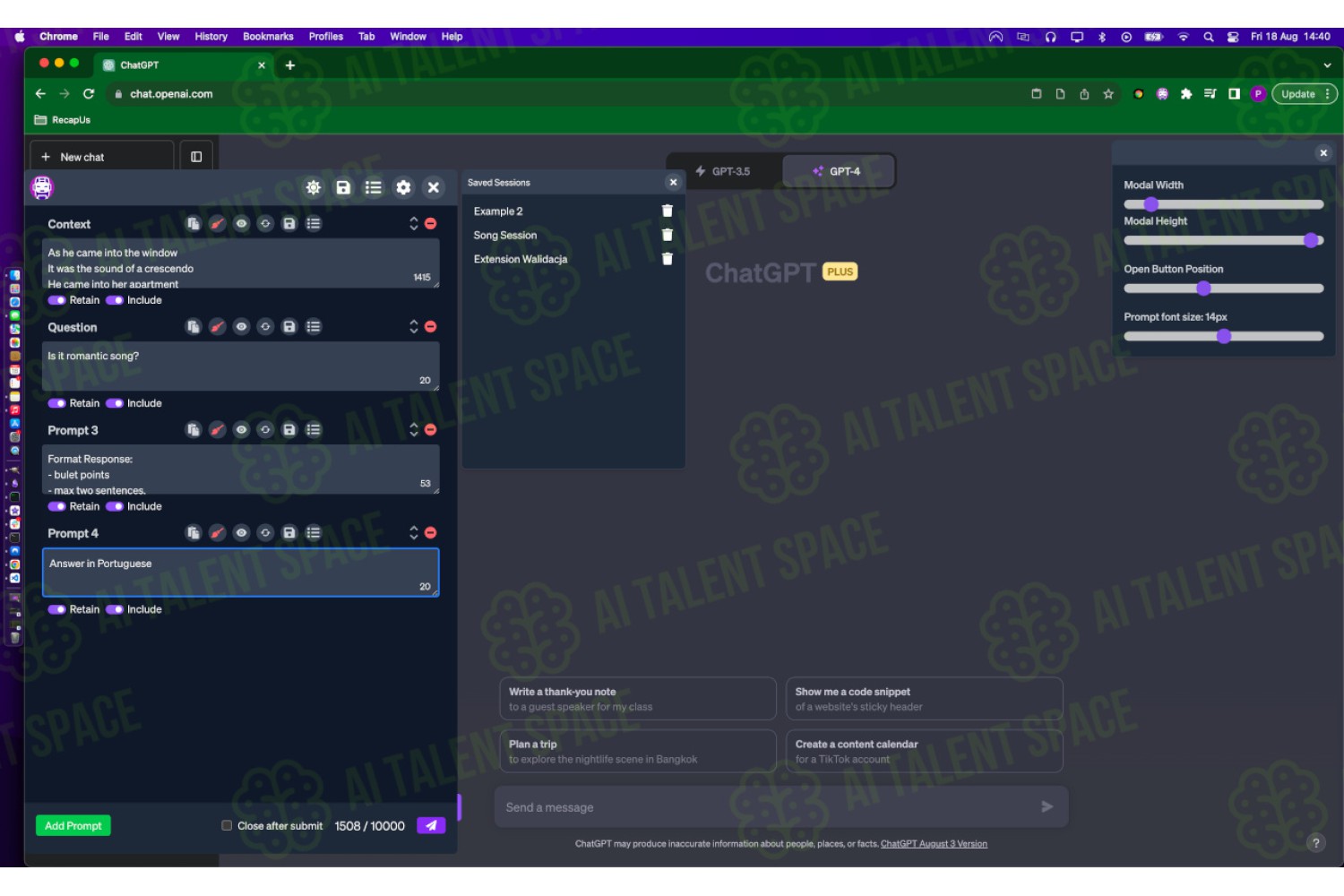This screenshot has width=1344, height=896.
Task: Open the Bookmarks menu
Action: (x=268, y=37)
